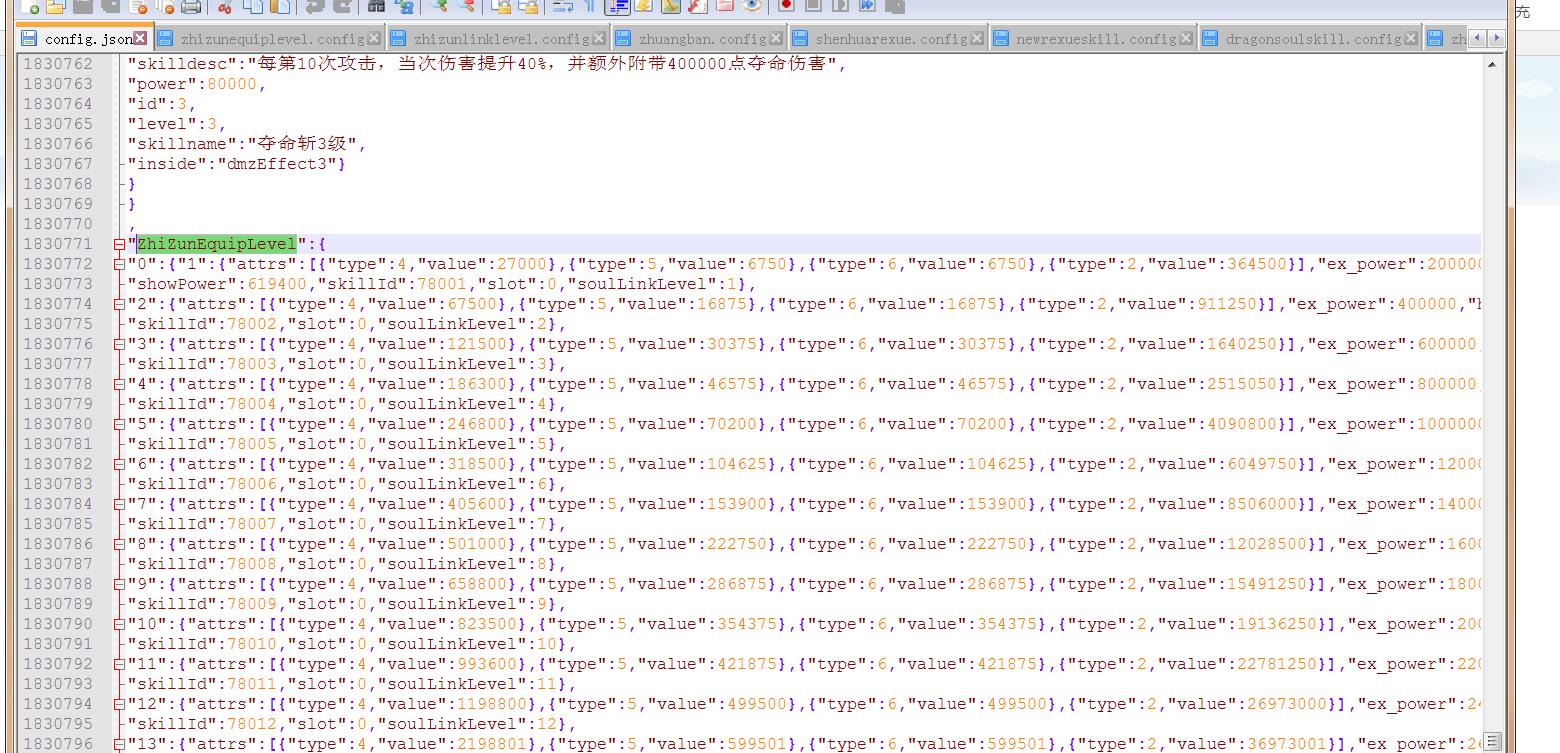Collapse fold marker on line 1830778
This screenshot has width=1560, height=753.
click(x=119, y=384)
